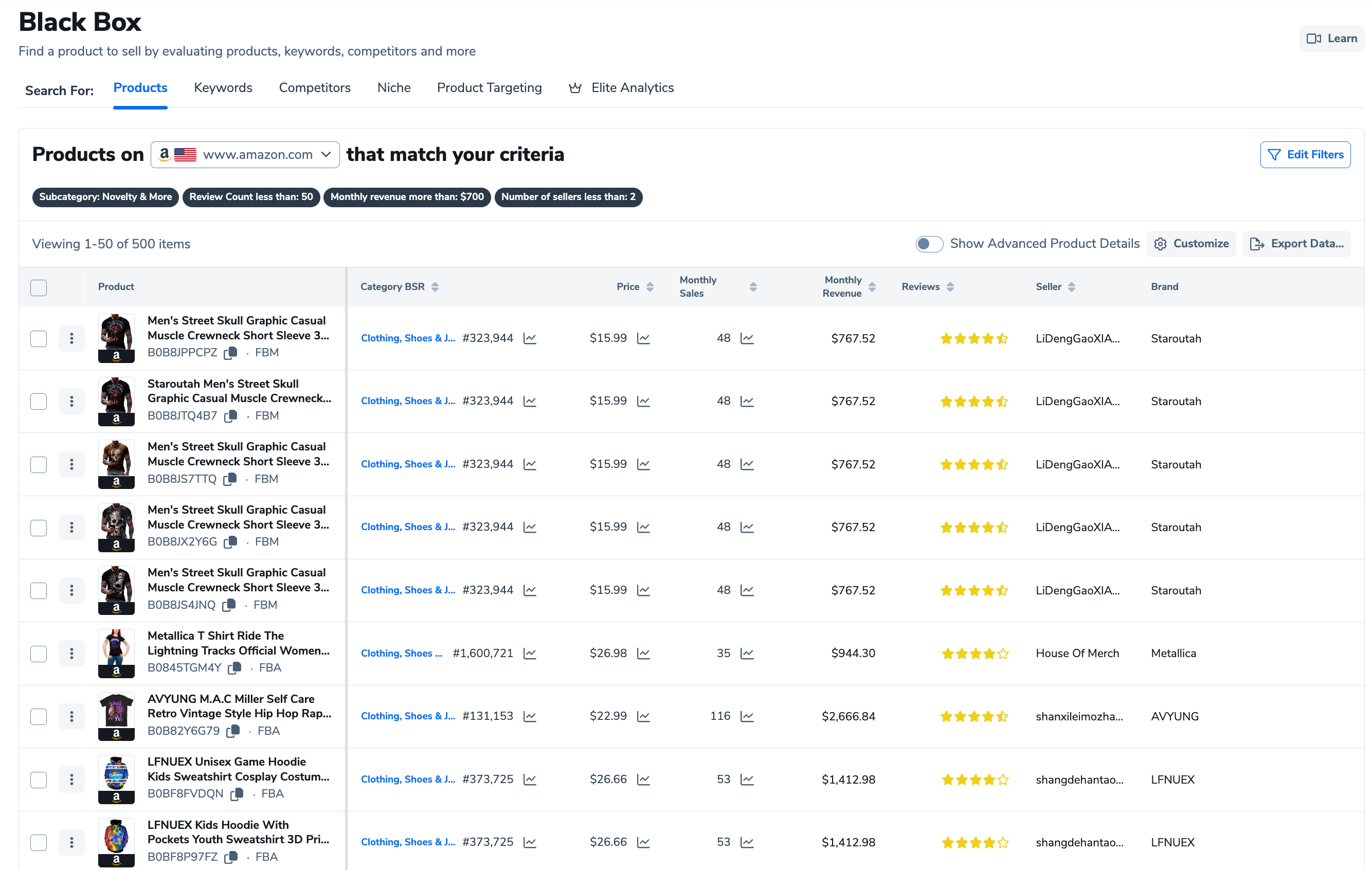Check the B0B8JS7TTQ product row
The height and width of the screenshot is (870, 1372).
point(39,464)
